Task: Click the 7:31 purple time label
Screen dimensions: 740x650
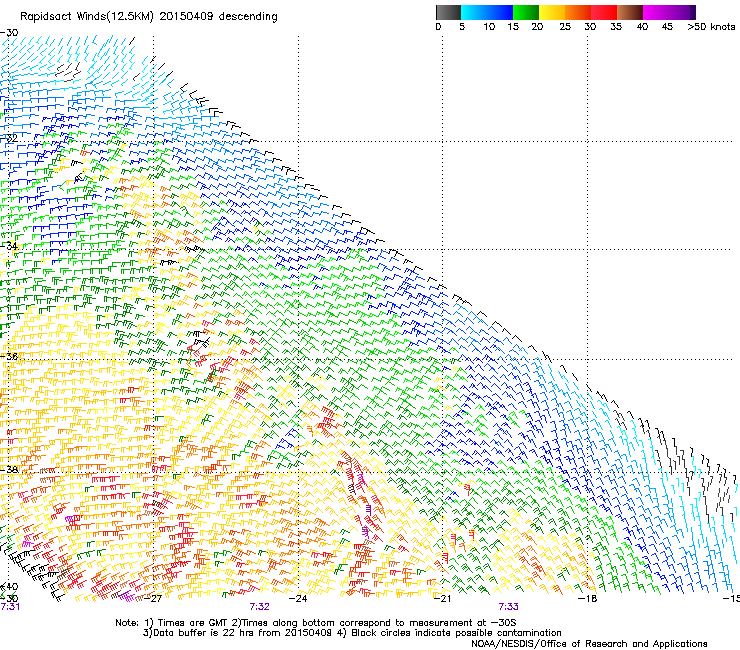Action: 10,607
